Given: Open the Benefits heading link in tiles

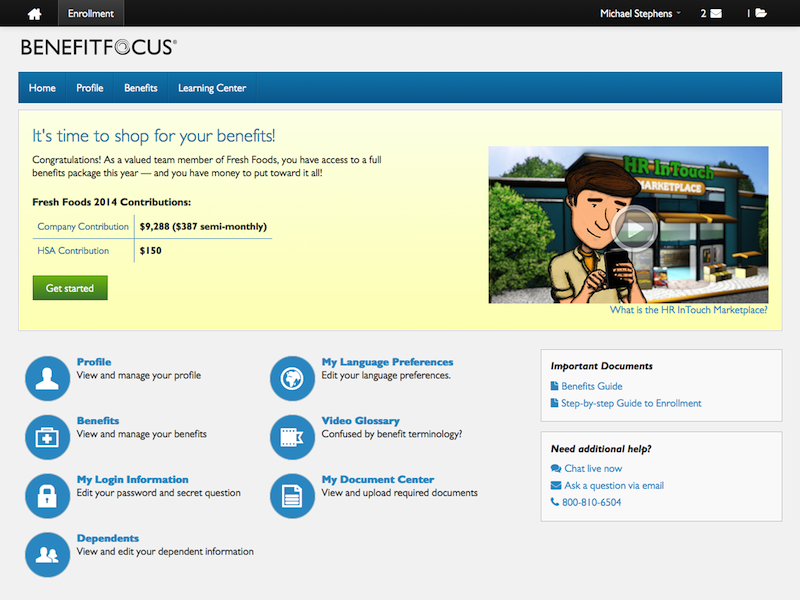Looking at the screenshot, I should tap(98, 420).
